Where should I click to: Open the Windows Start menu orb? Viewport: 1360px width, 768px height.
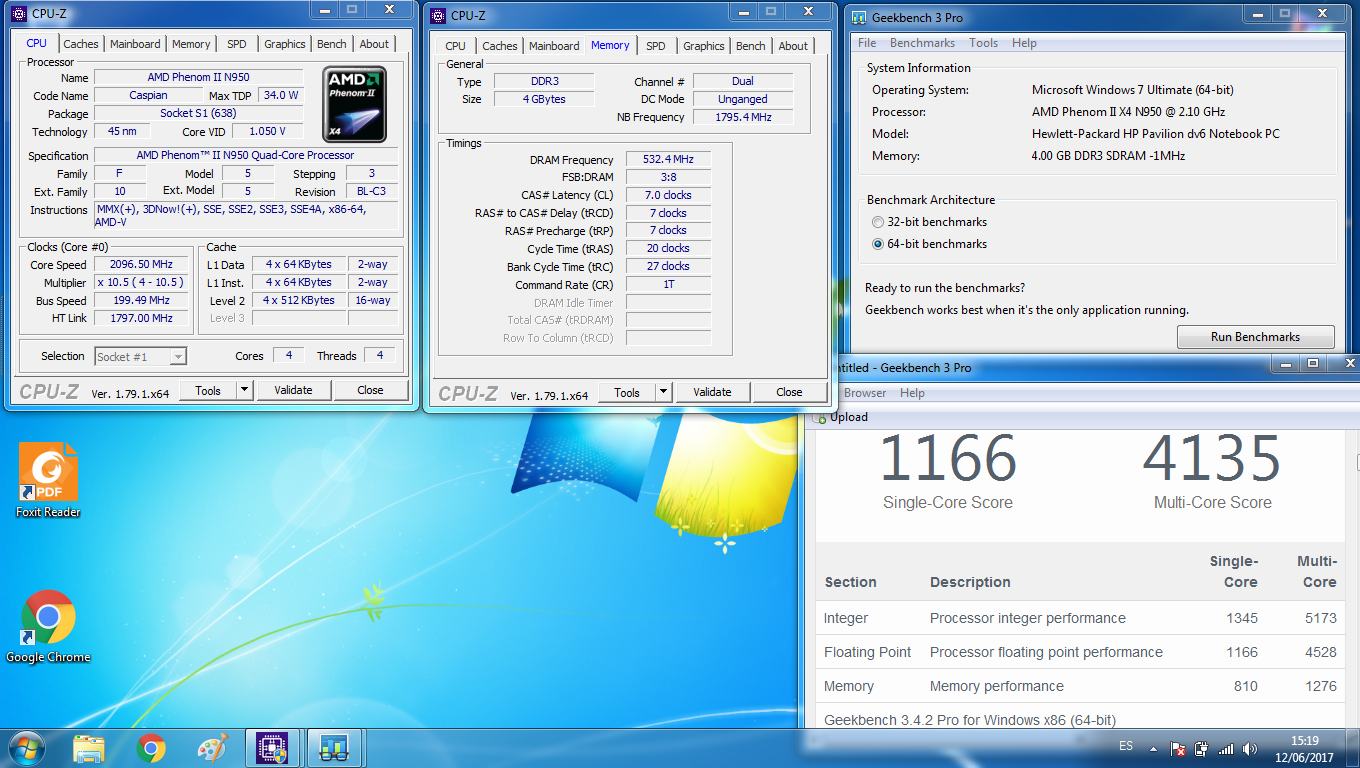coord(26,748)
